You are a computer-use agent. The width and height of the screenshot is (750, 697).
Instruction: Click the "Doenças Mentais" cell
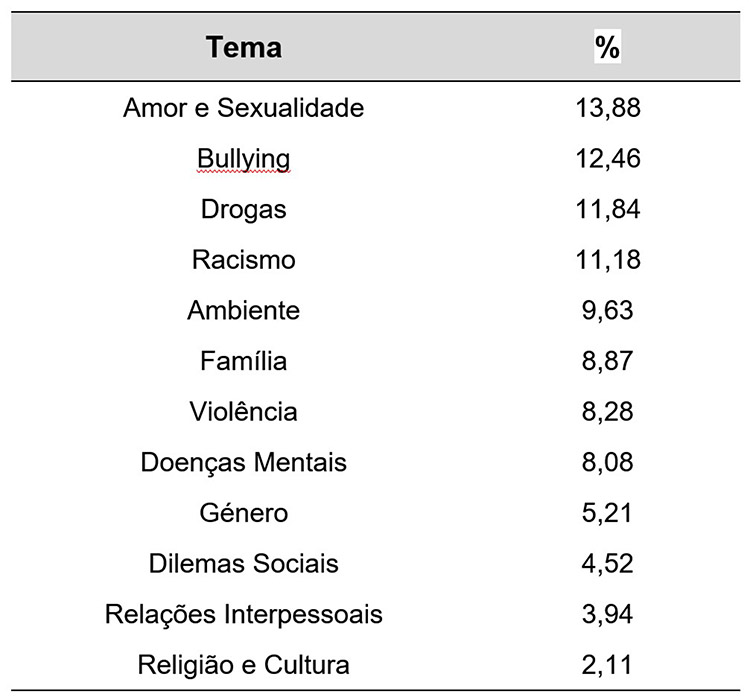click(x=243, y=462)
